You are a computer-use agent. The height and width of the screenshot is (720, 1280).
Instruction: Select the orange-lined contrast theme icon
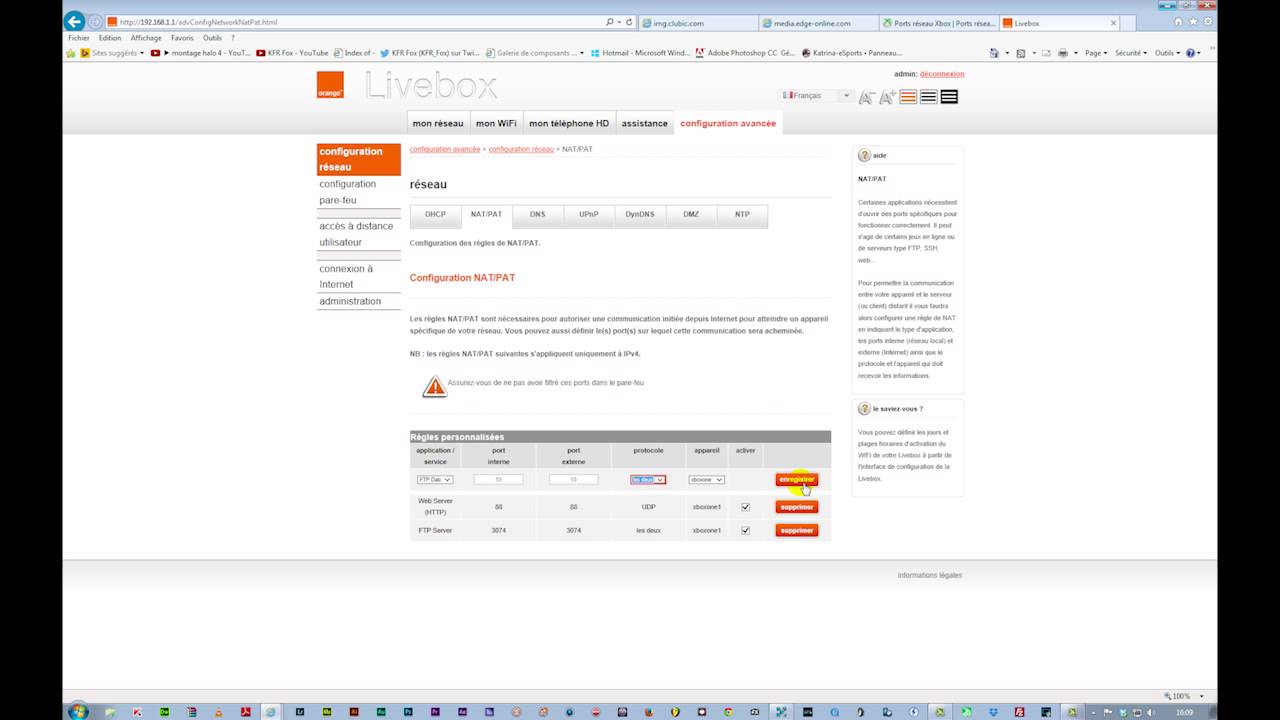pyautogui.click(x=908, y=97)
